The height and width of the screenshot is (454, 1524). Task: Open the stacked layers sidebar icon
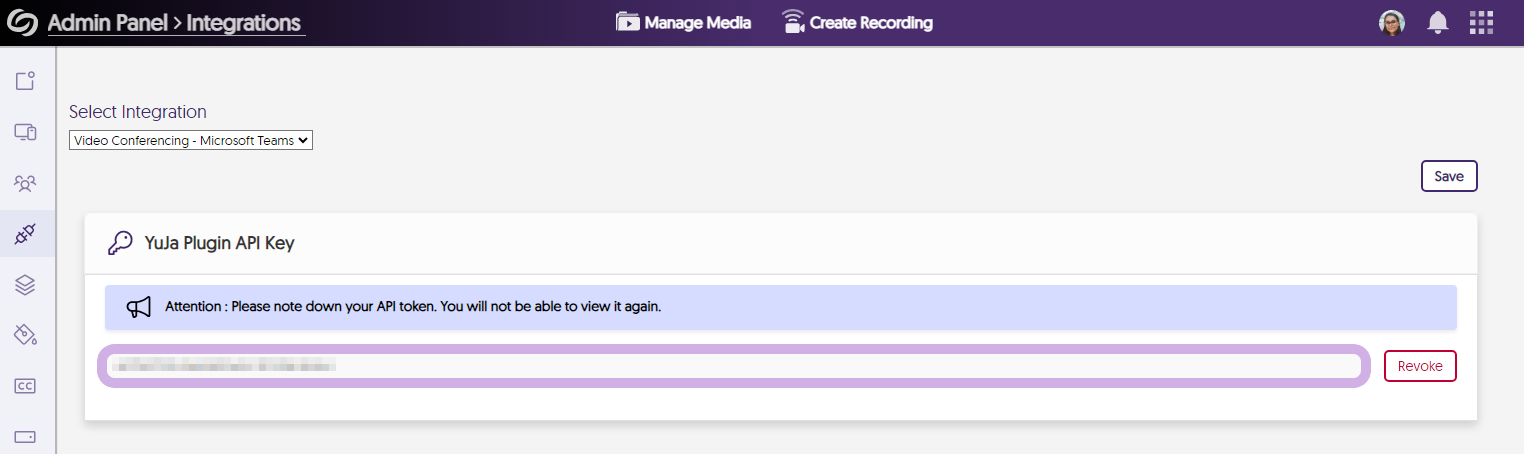(x=26, y=285)
